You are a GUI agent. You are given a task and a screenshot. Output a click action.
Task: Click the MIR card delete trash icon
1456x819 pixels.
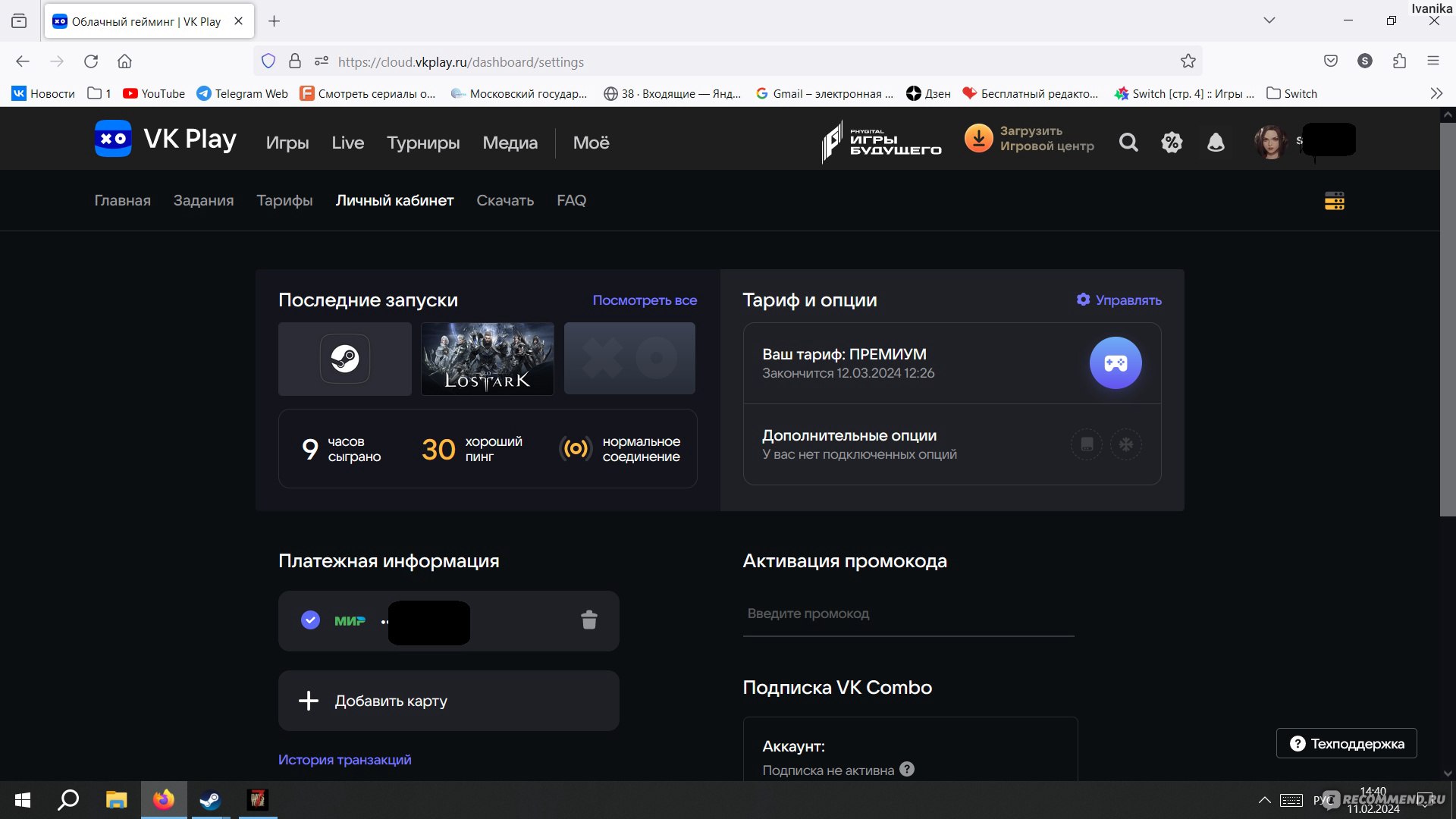click(x=590, y=618)
